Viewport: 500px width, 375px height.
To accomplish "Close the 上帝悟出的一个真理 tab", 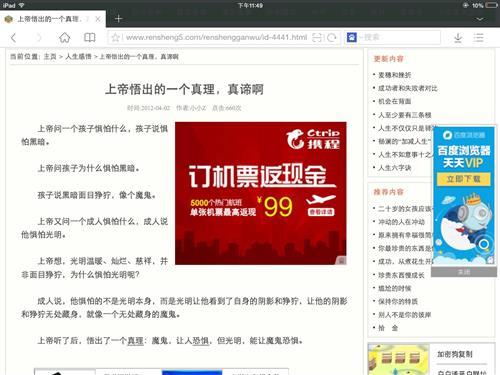I will (x=98, y=19).
